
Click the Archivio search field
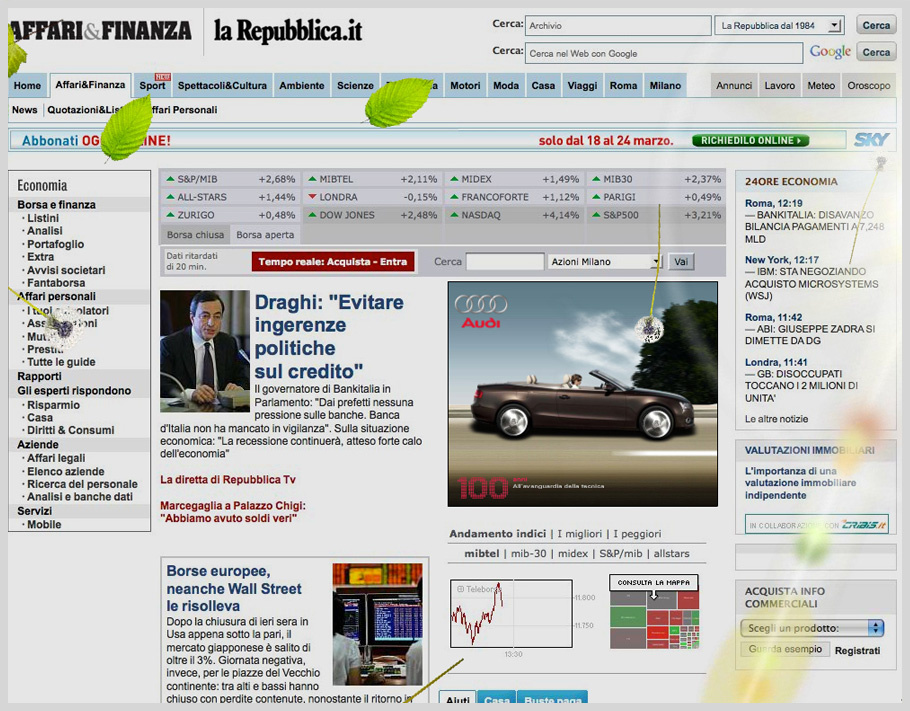pos(618,26)
